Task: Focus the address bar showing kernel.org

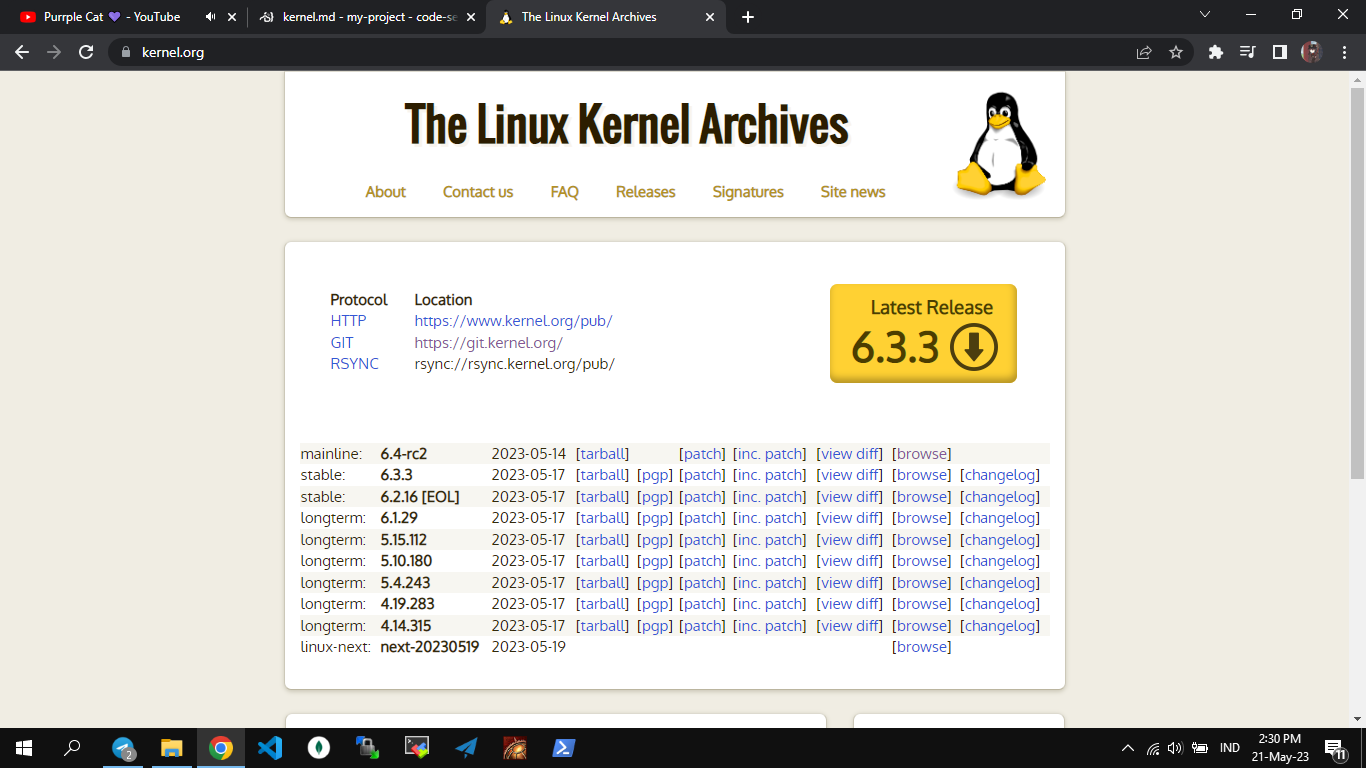Action: click(x=600, y=52)
